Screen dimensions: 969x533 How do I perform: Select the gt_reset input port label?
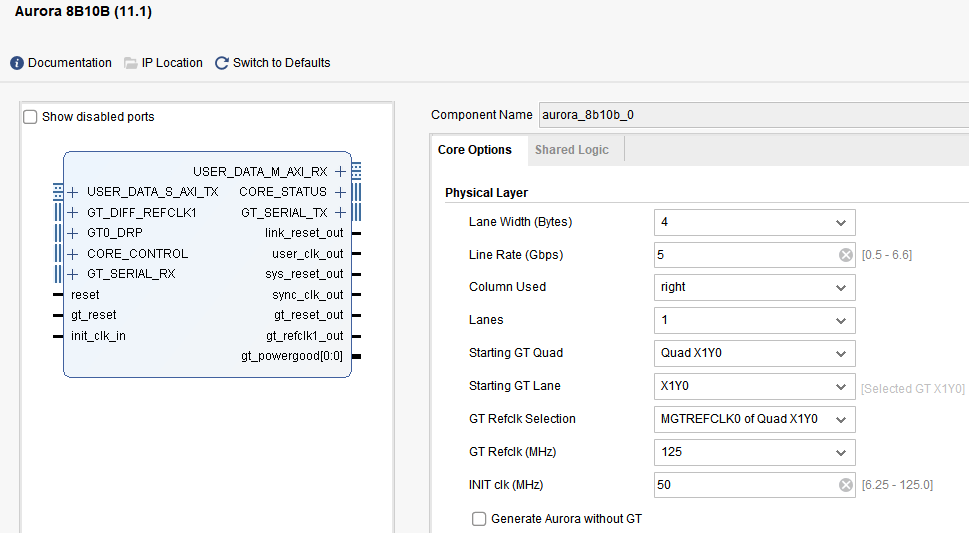pyautogui.click(x=93, y=315)
